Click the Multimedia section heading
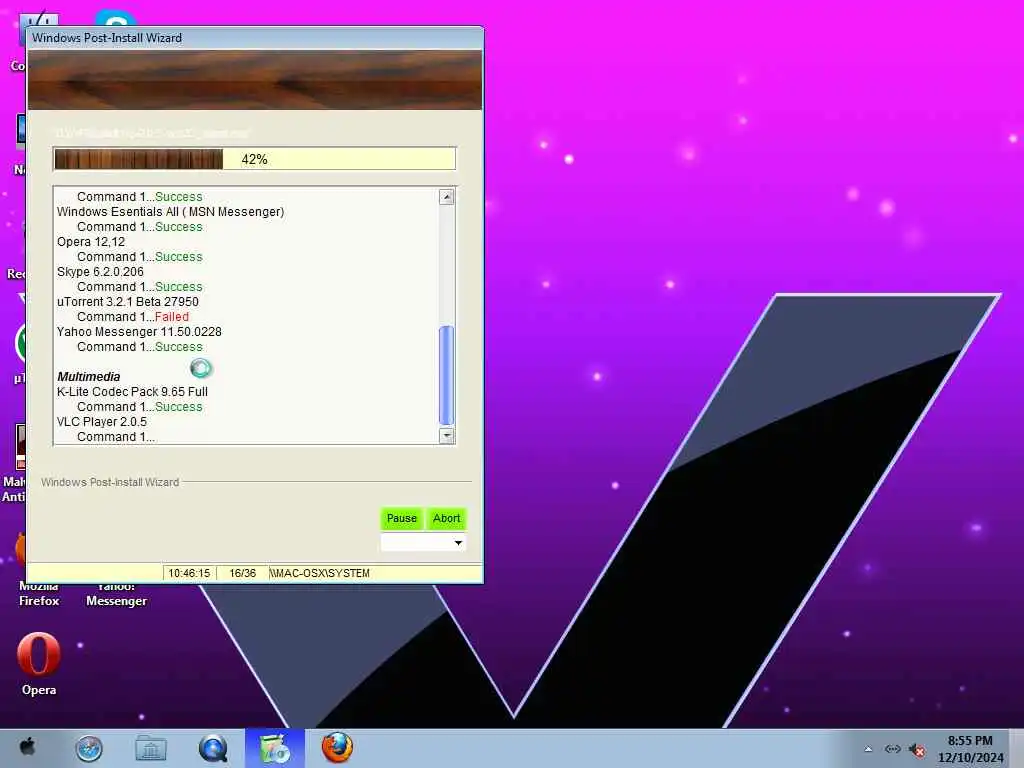 (x=89, y=377)
